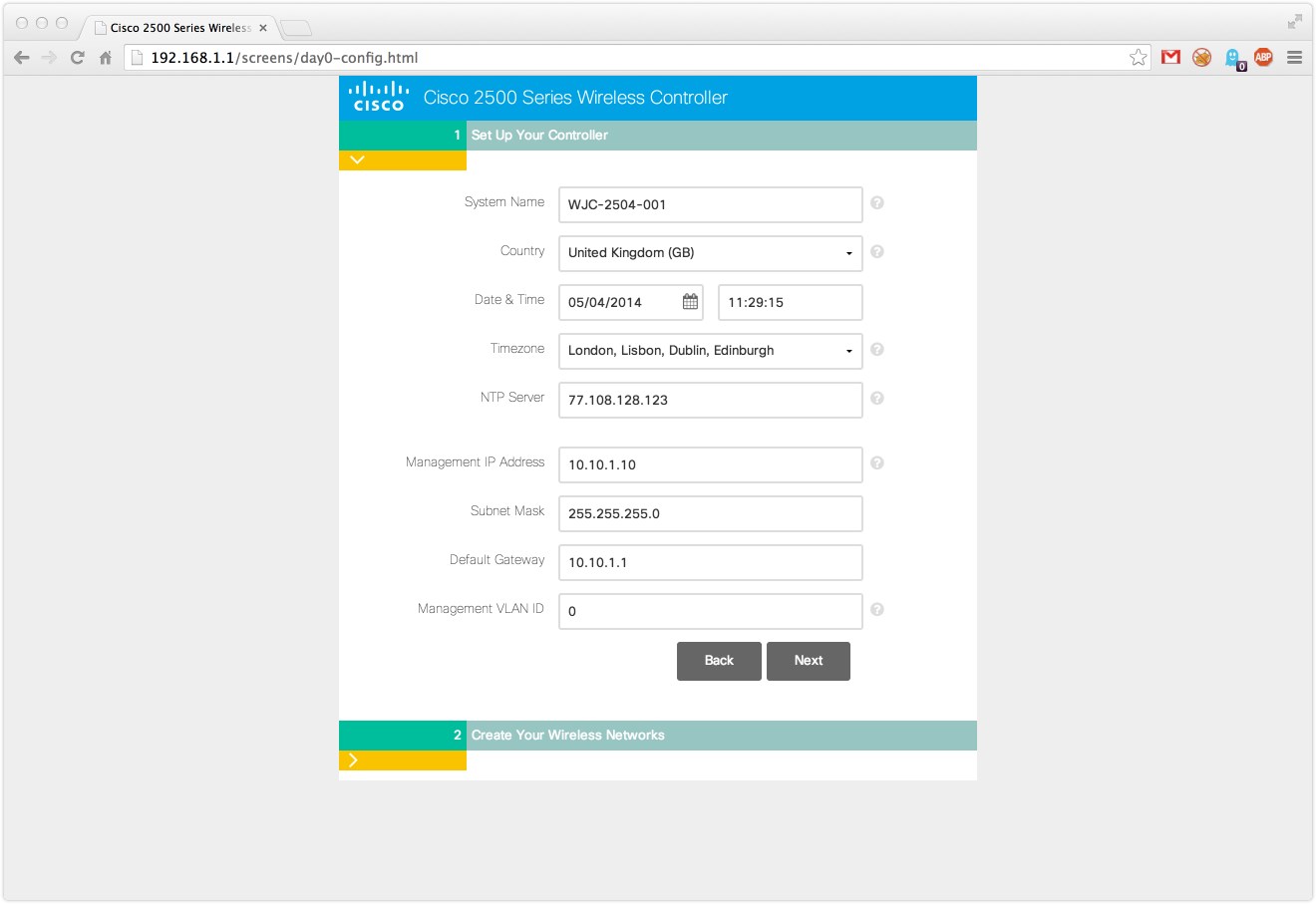
Task: Click the Management VLAN ID field
Action: tap(711, 611)
